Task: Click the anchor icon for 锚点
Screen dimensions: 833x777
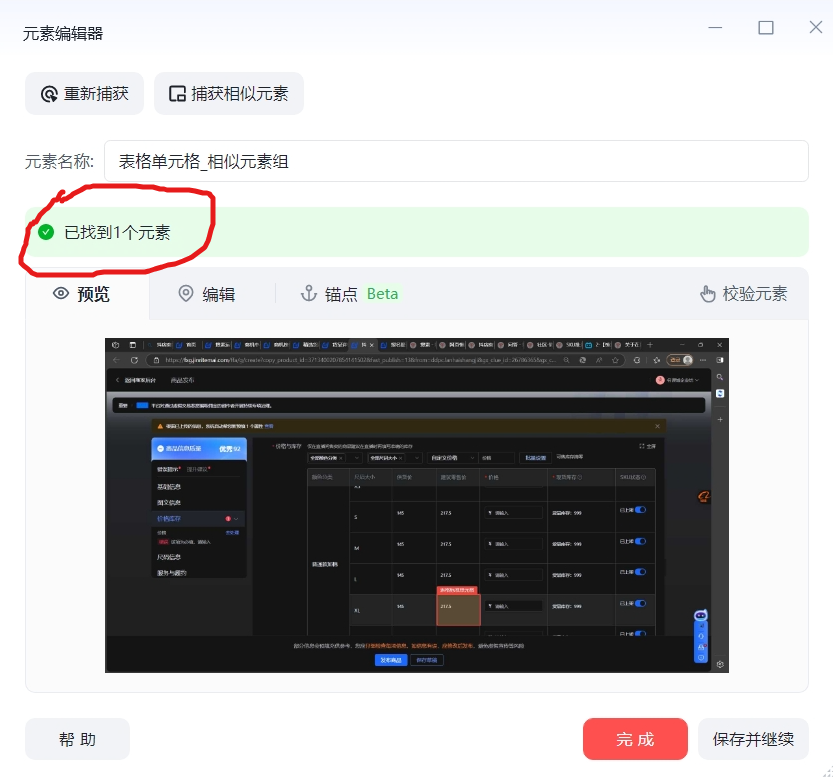Action: click(x=309, y=294)
